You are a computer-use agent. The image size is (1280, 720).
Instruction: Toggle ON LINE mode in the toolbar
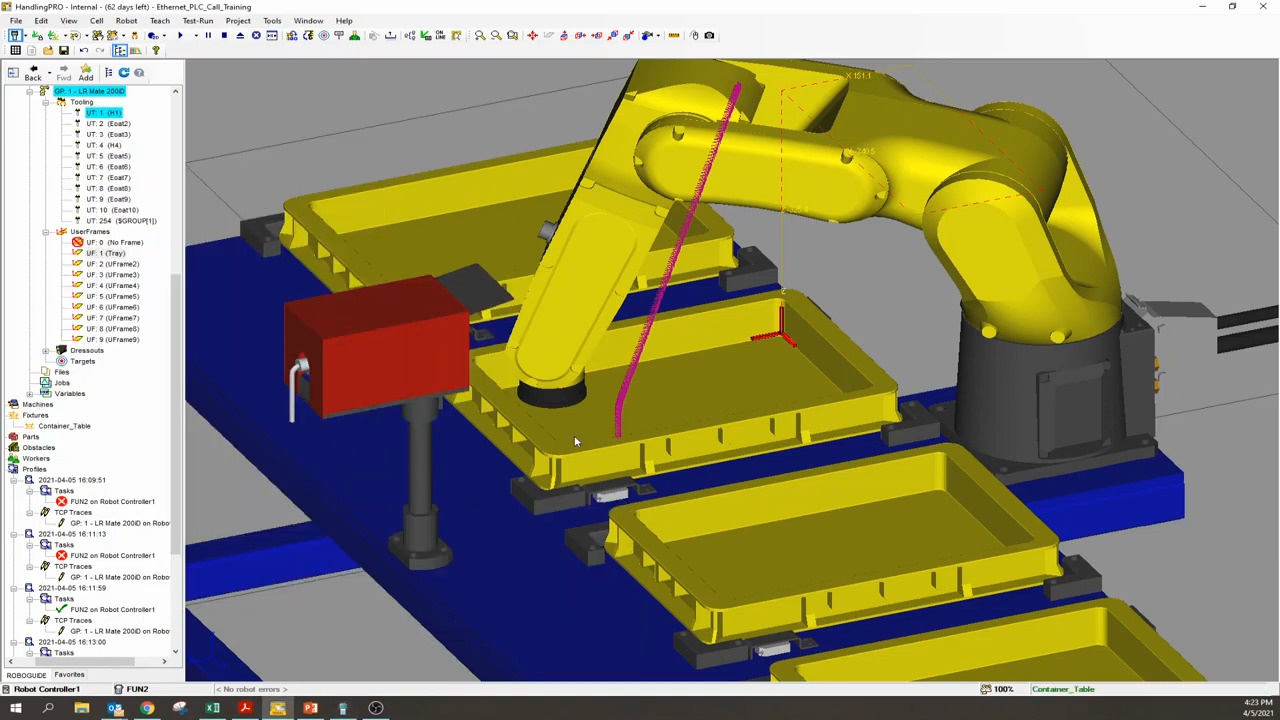[x=439, y=36]
